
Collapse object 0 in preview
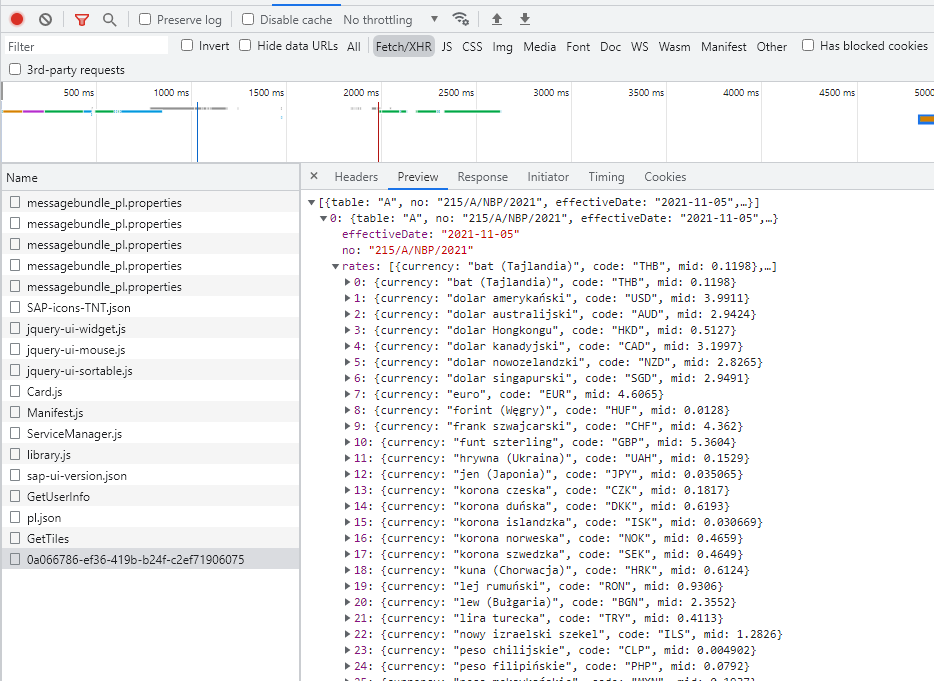(x=323, y=219)
